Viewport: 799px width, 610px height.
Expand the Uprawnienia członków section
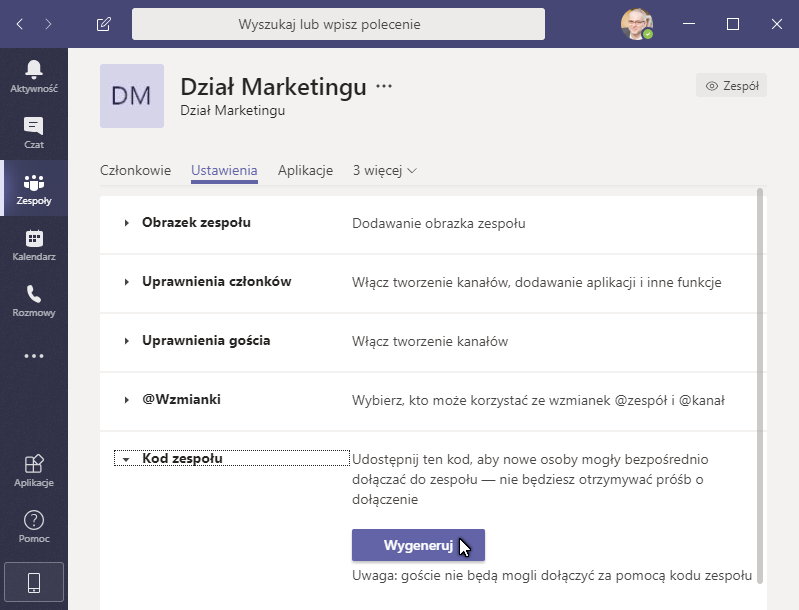coord(216,282)
